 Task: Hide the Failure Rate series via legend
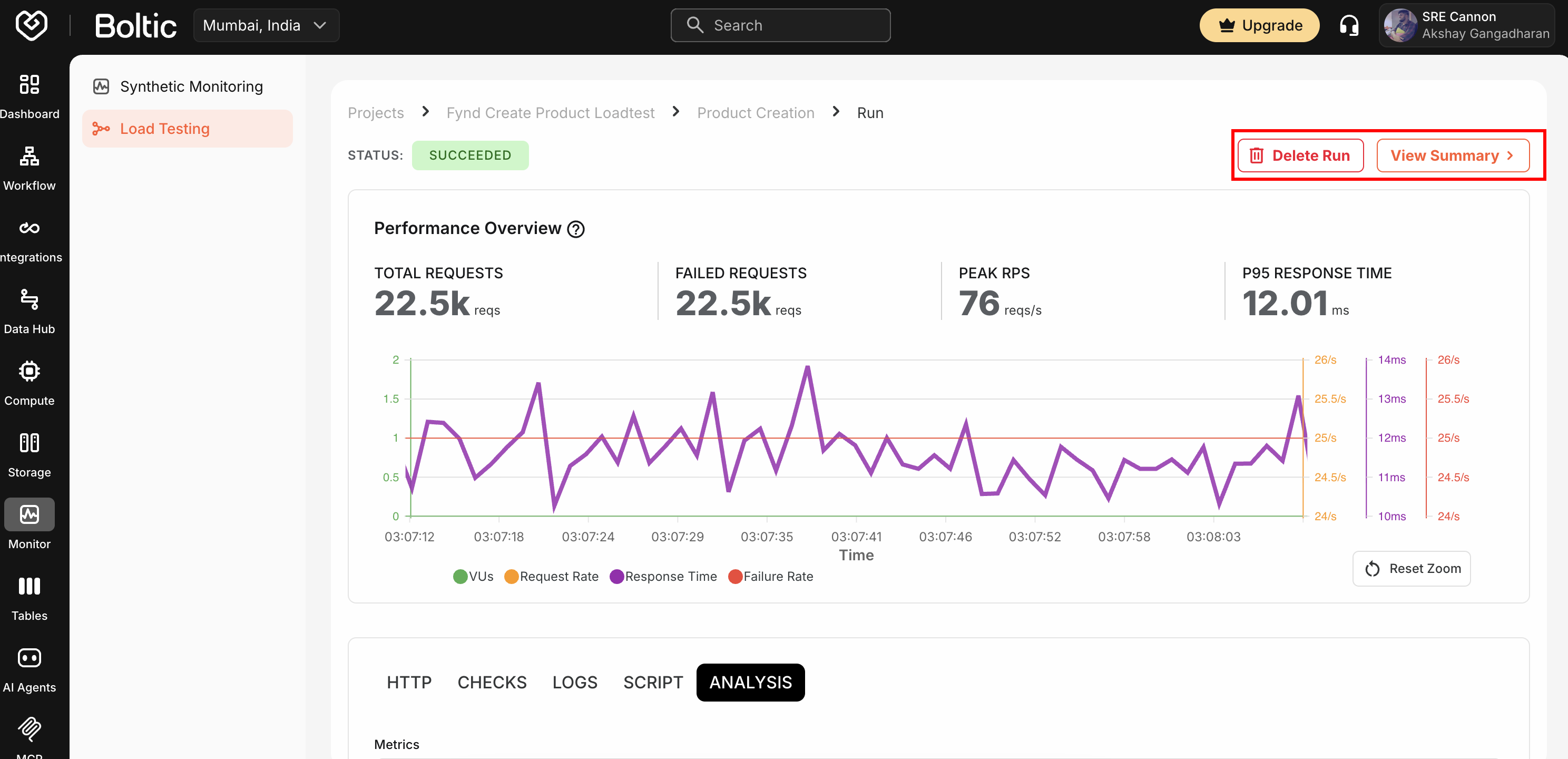[771, 576]
